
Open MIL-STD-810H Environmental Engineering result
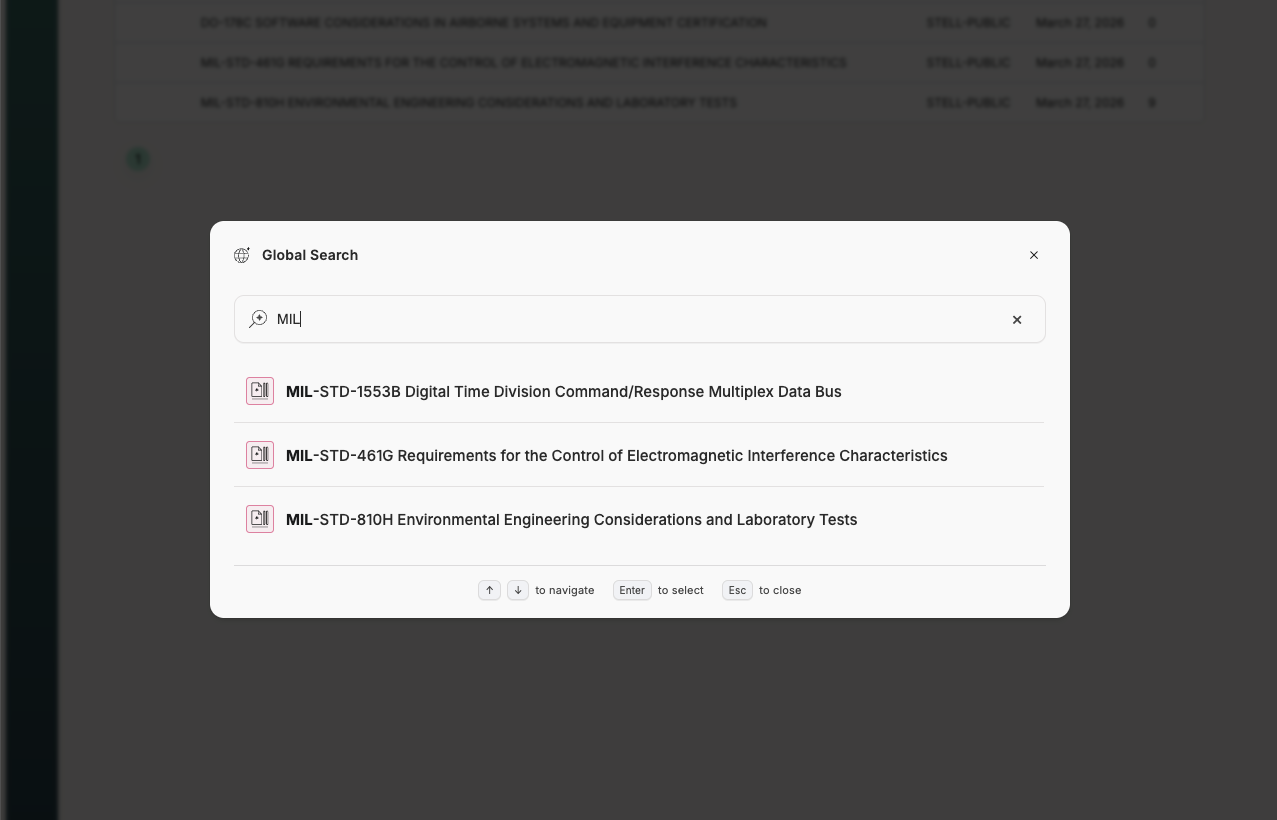(639, 519)
